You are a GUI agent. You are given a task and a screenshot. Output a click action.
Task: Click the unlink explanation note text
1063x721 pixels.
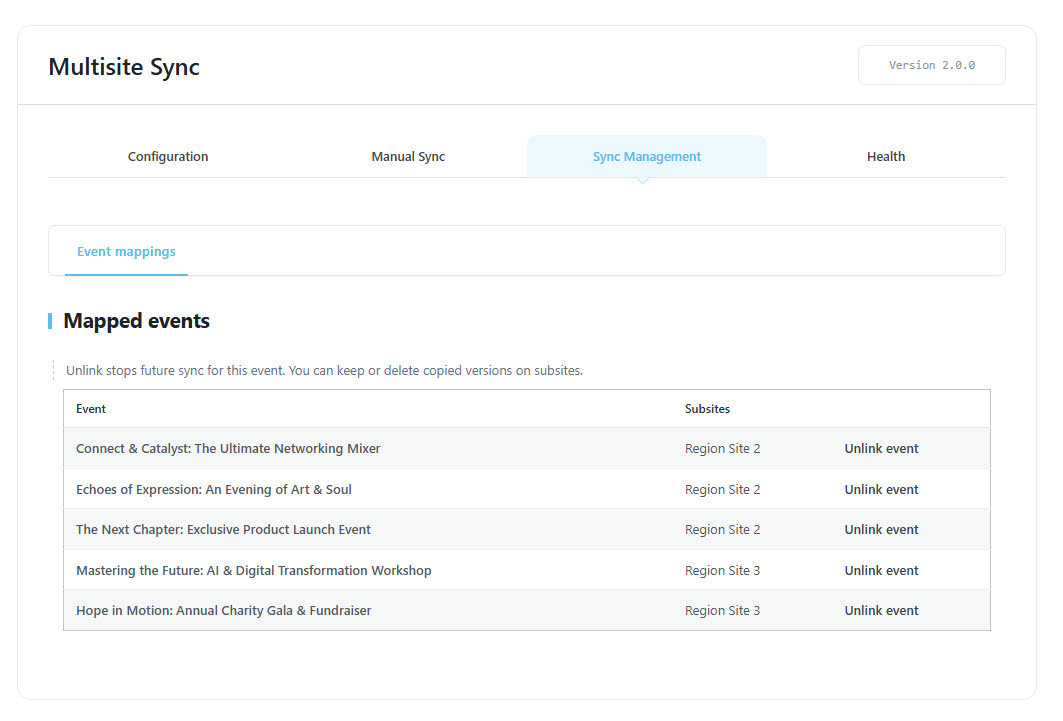(324, 371)
